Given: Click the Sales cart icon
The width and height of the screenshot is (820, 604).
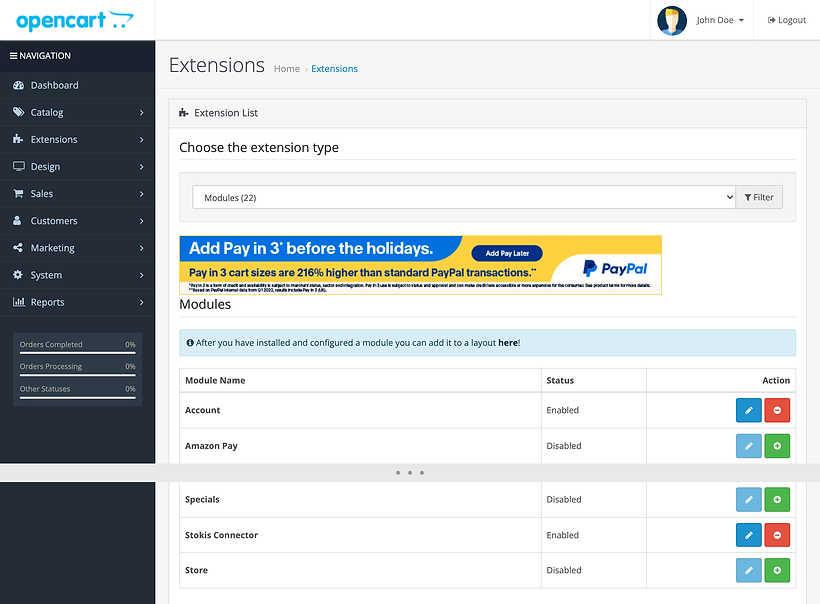Looking at the screenshot, I should (x=18, y=193).
